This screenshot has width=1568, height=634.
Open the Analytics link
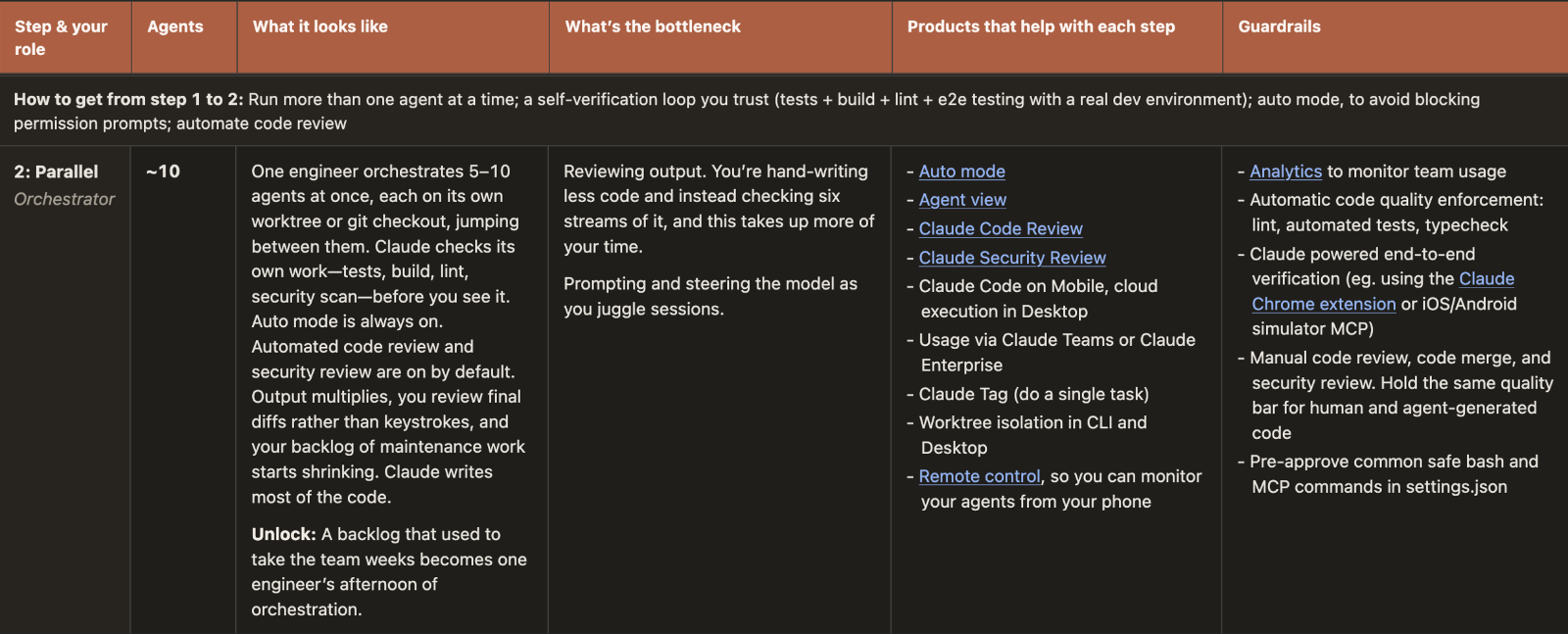click(1286, 171)
